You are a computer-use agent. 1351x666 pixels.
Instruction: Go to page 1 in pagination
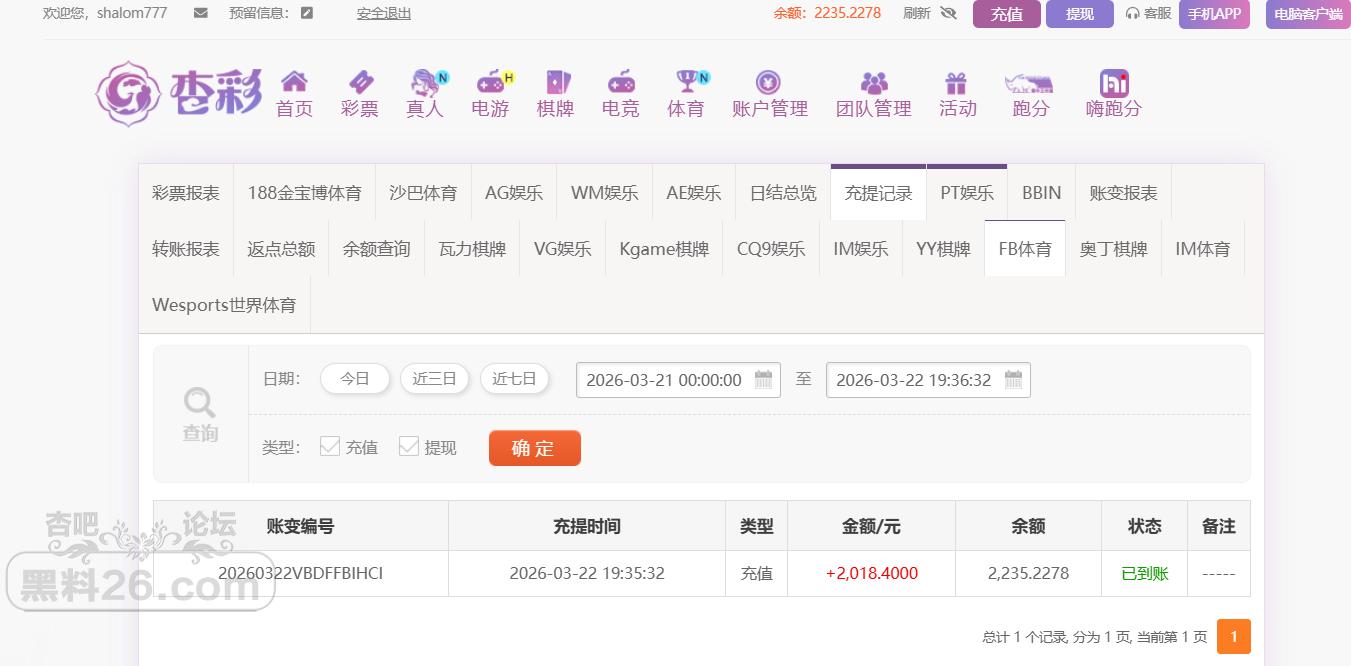pos(1233,636)
